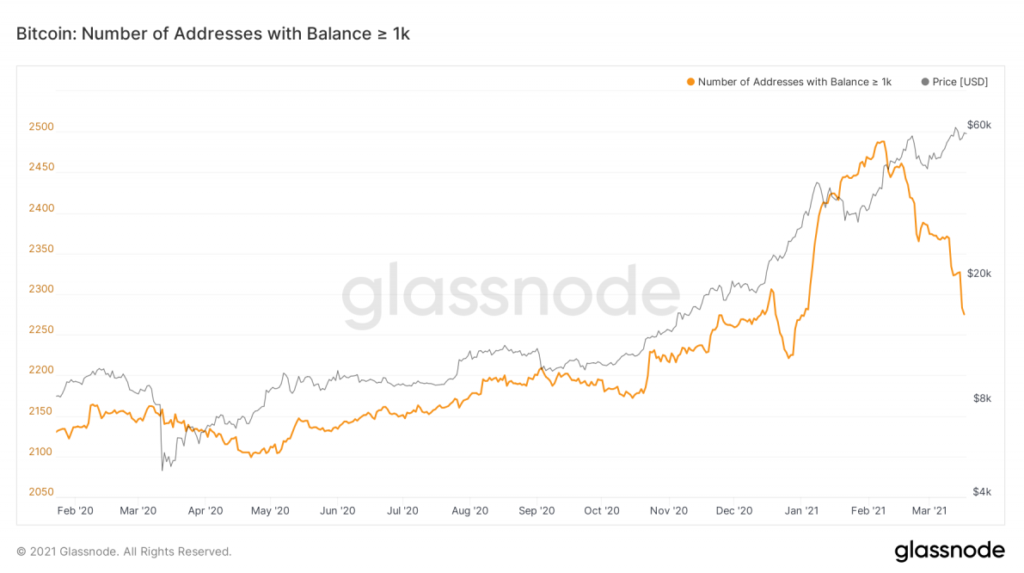Viewport: 1024px width, 573px height.
Task: Toggle the Price [USD] legend label
Action: [x=960, y=81]
